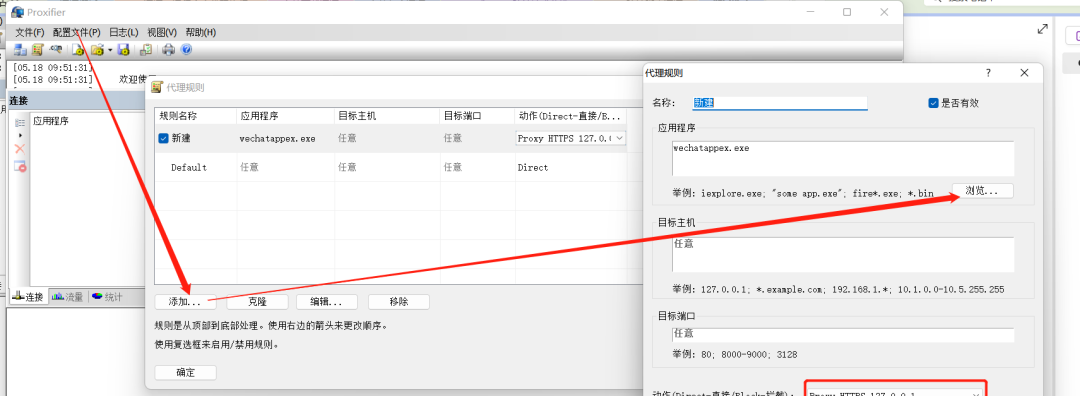Image resolution: width=1080 pixels, height=396 pixels.
Task: Click the 代理规则 window title icon
Action: point(156,87)
